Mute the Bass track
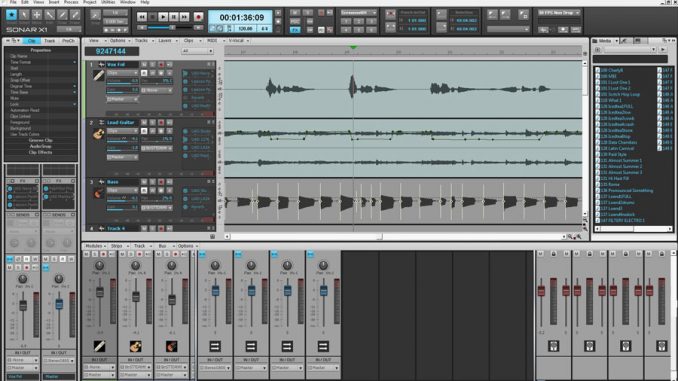 (144, 182)
